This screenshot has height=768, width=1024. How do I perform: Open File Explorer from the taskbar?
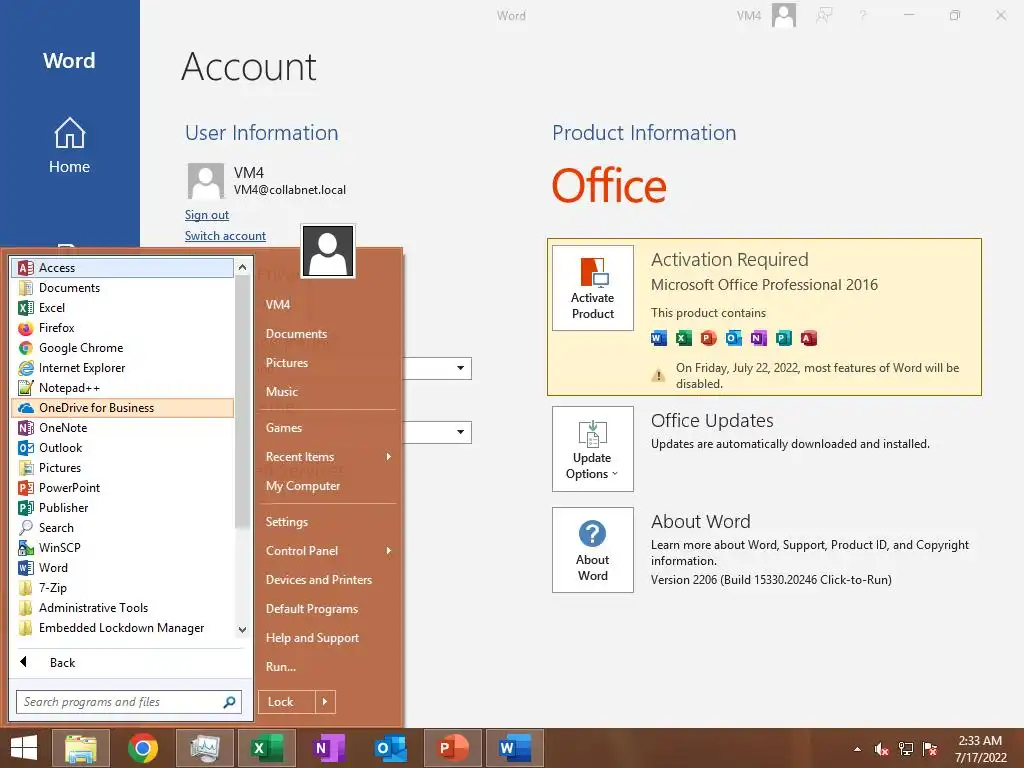[x=80, y=748]
